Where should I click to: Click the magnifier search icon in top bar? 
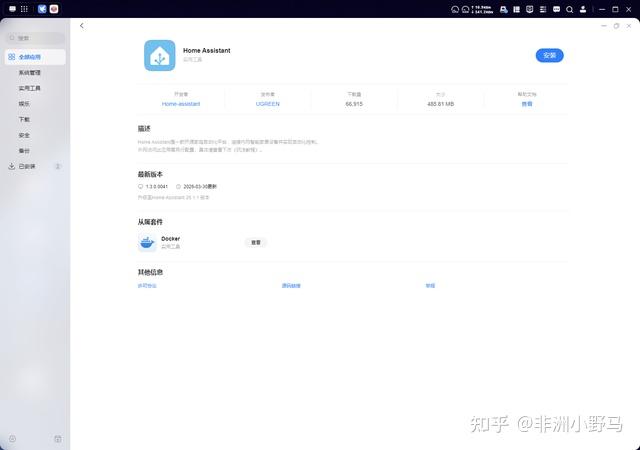pos(569,9)
